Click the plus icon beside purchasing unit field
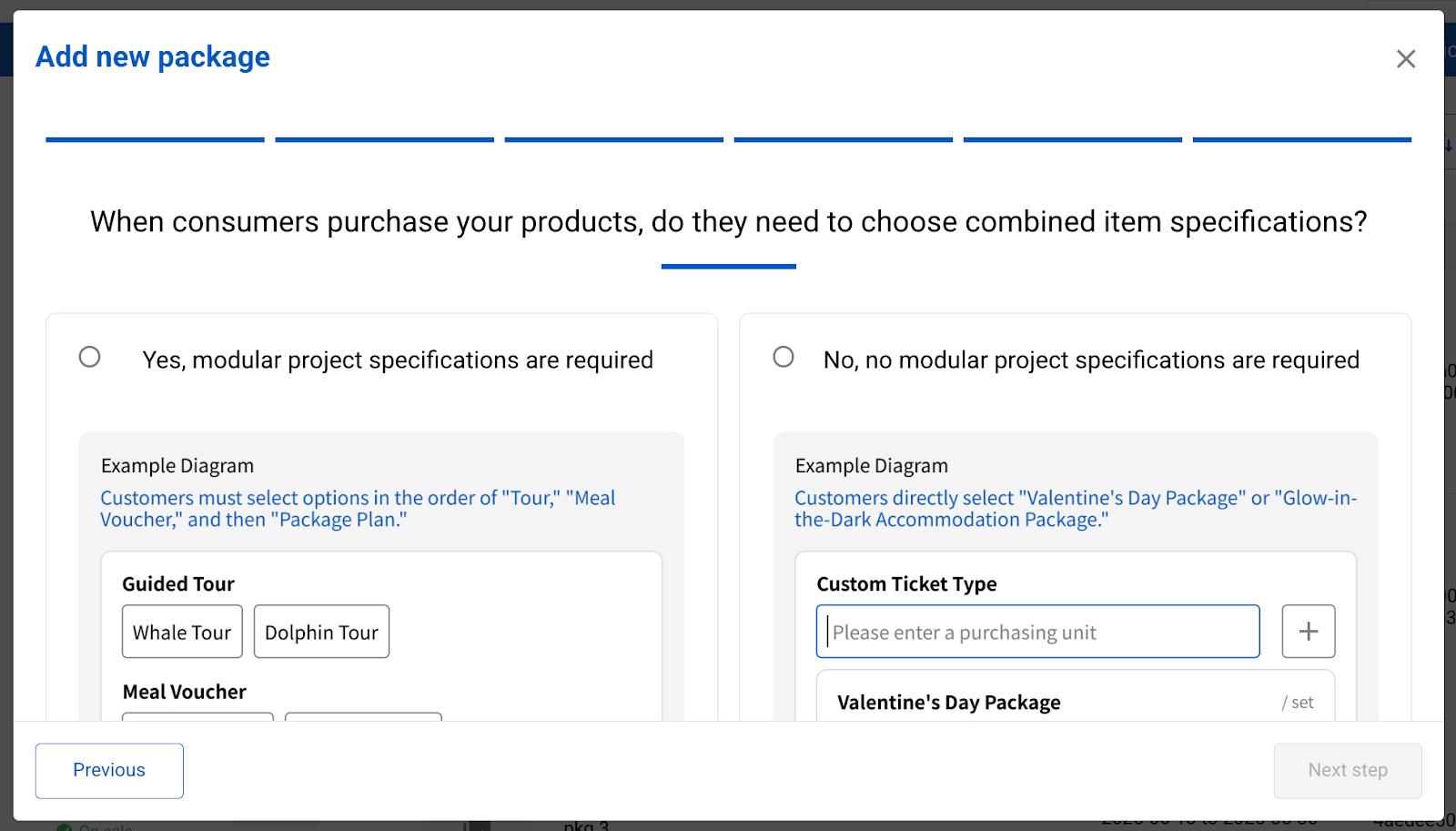This screenshot has width=1456, height=831. pyautogui.click(x=1308, y=632)
